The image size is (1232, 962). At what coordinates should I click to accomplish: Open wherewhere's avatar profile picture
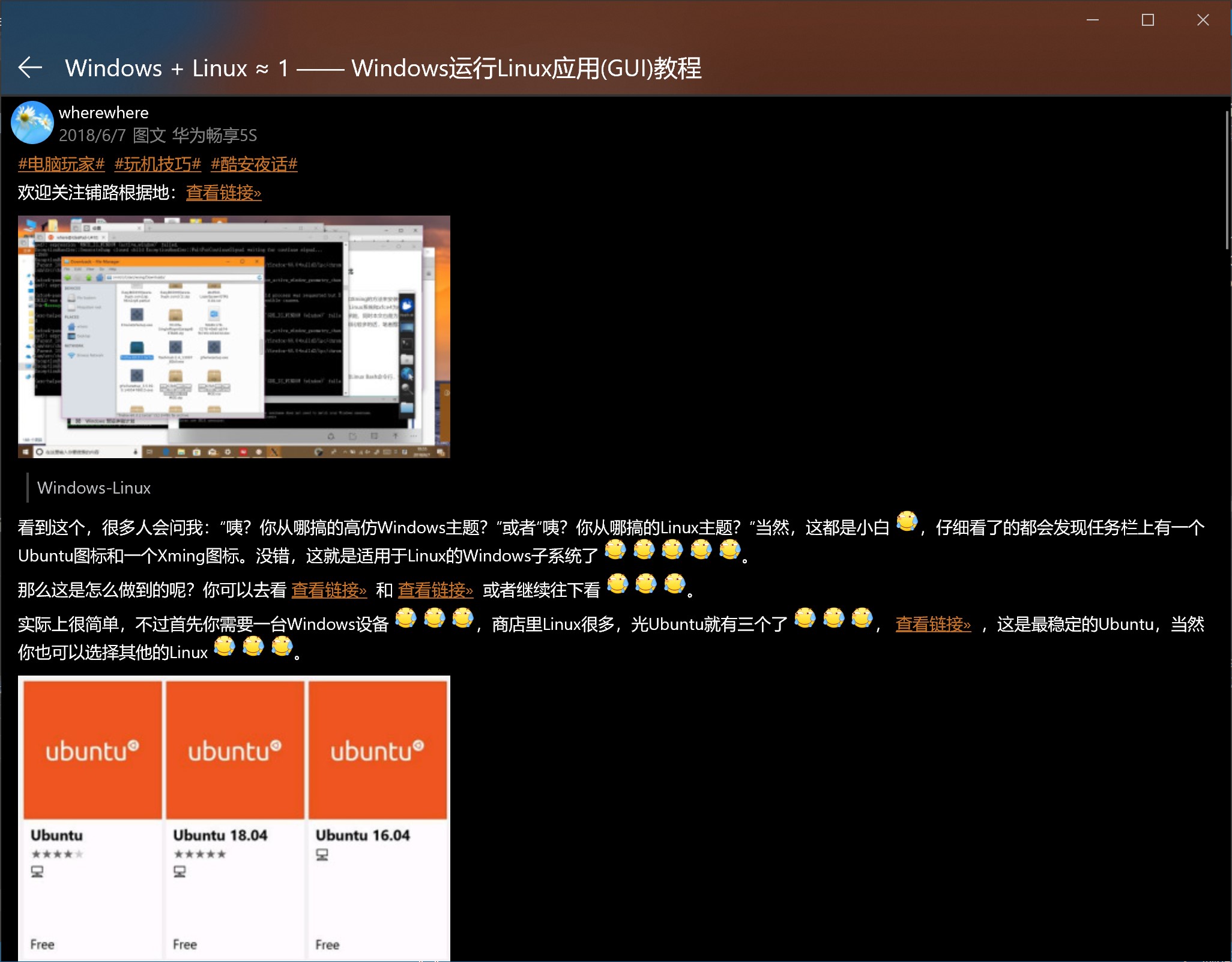point(32,123)
